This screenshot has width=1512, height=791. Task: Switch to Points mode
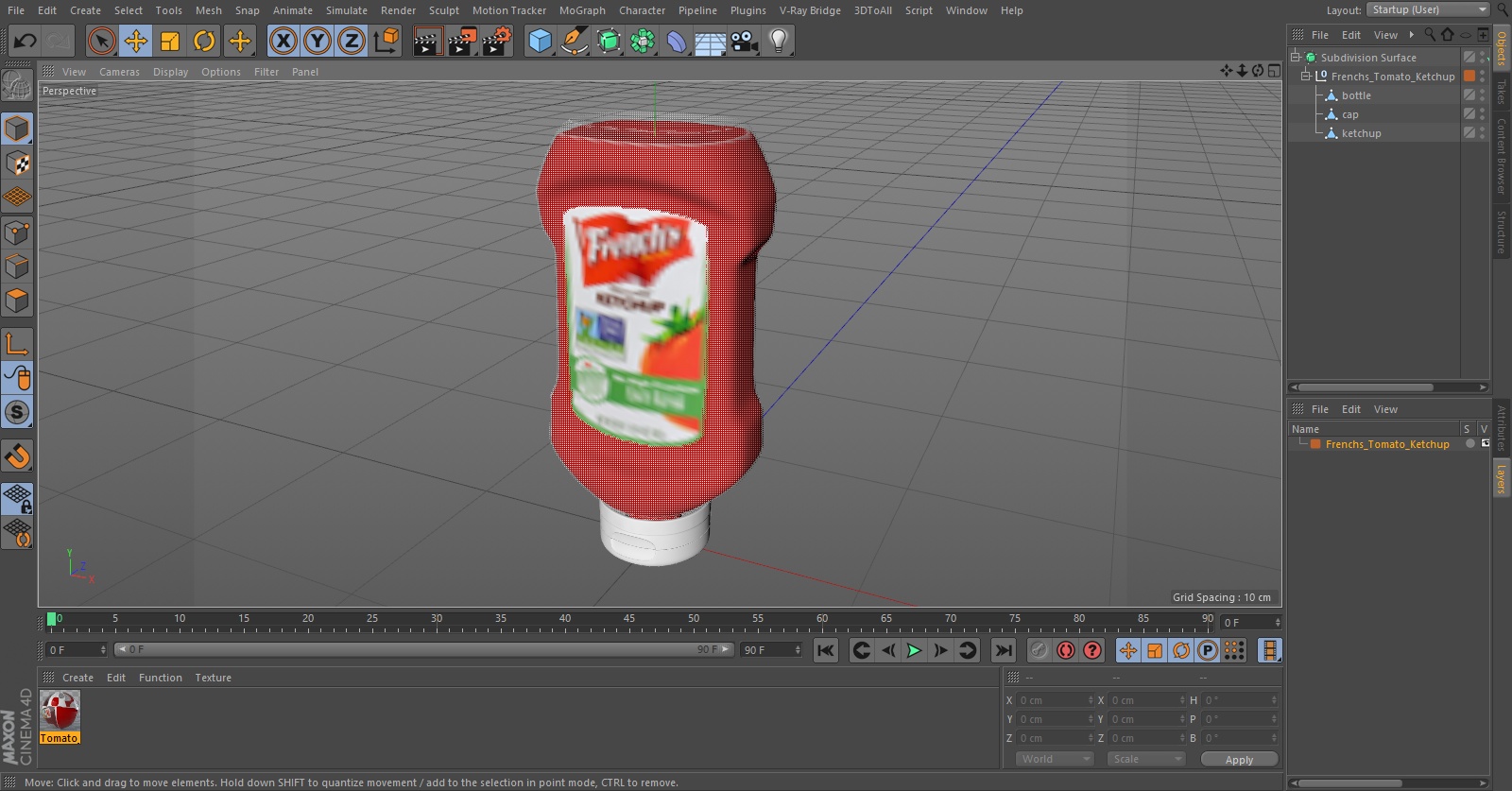[18, 232]
